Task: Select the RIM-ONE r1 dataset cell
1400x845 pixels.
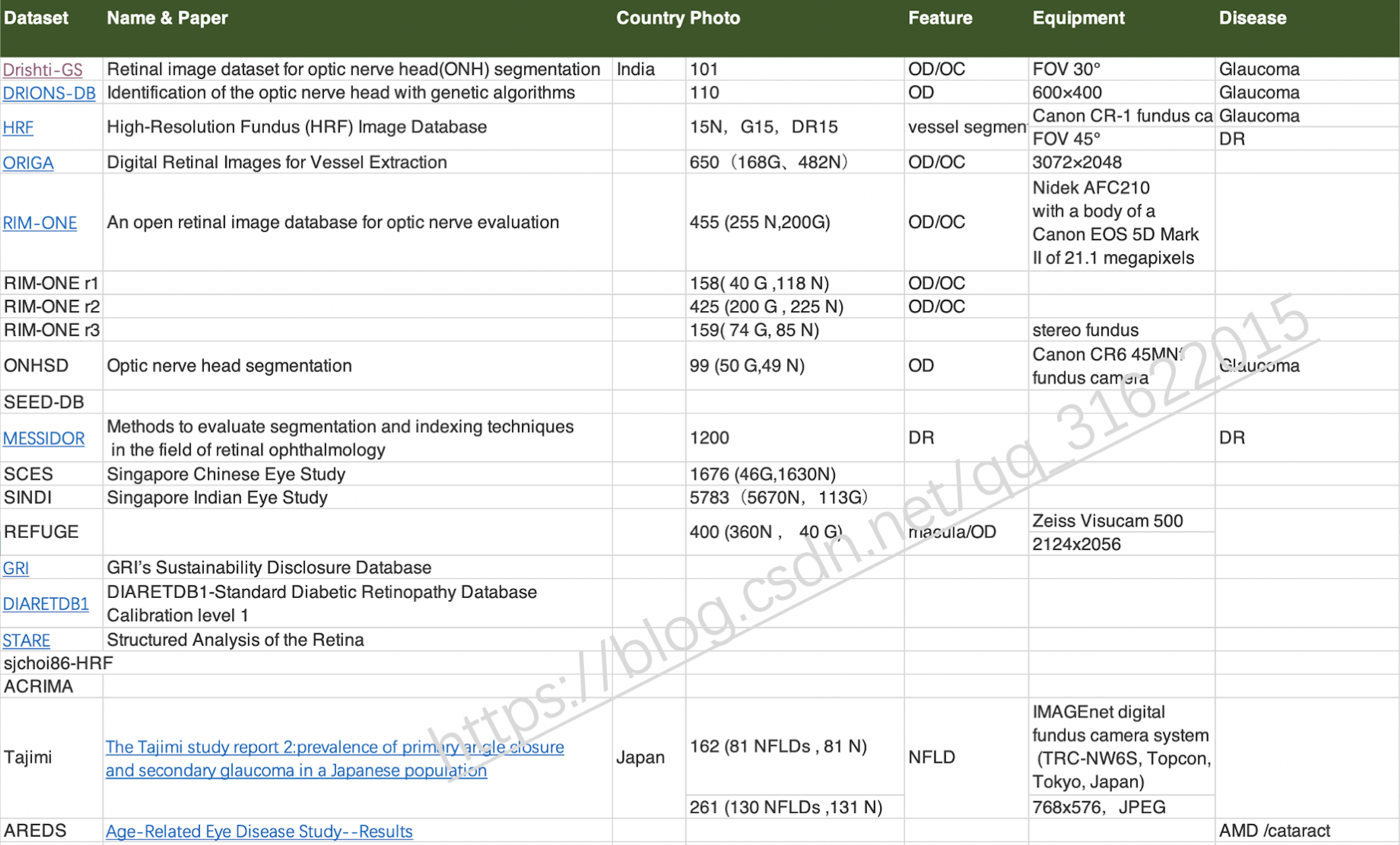Action: click(x=51, y=283)
